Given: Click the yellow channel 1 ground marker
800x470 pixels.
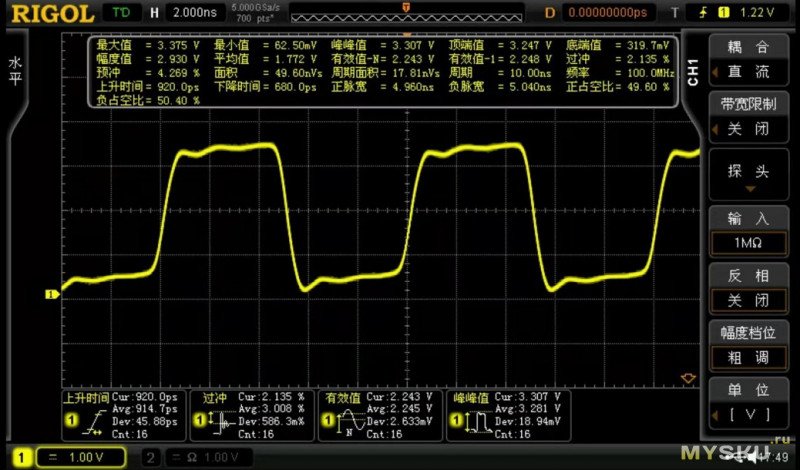Looking at the screenshot, I should [49, 294].
